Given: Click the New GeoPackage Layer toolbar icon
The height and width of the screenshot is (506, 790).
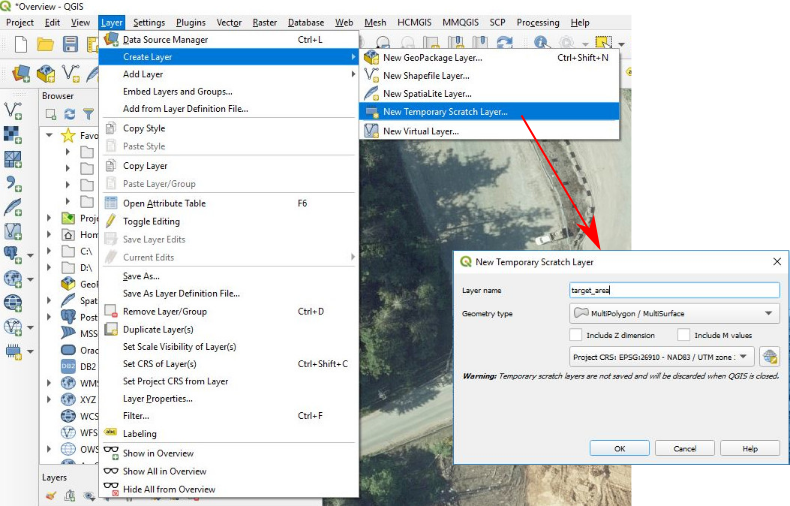Looking at the screenshot, I should (46, 74).
